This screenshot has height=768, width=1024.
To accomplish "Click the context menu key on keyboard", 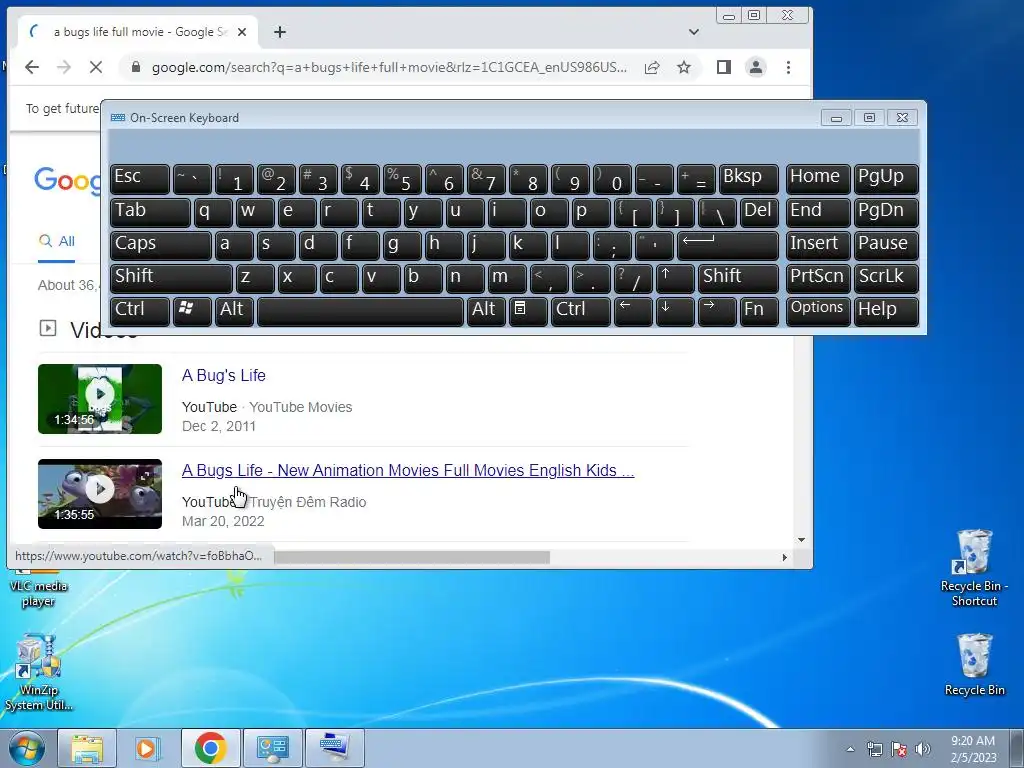I will (x=528, y=311).
